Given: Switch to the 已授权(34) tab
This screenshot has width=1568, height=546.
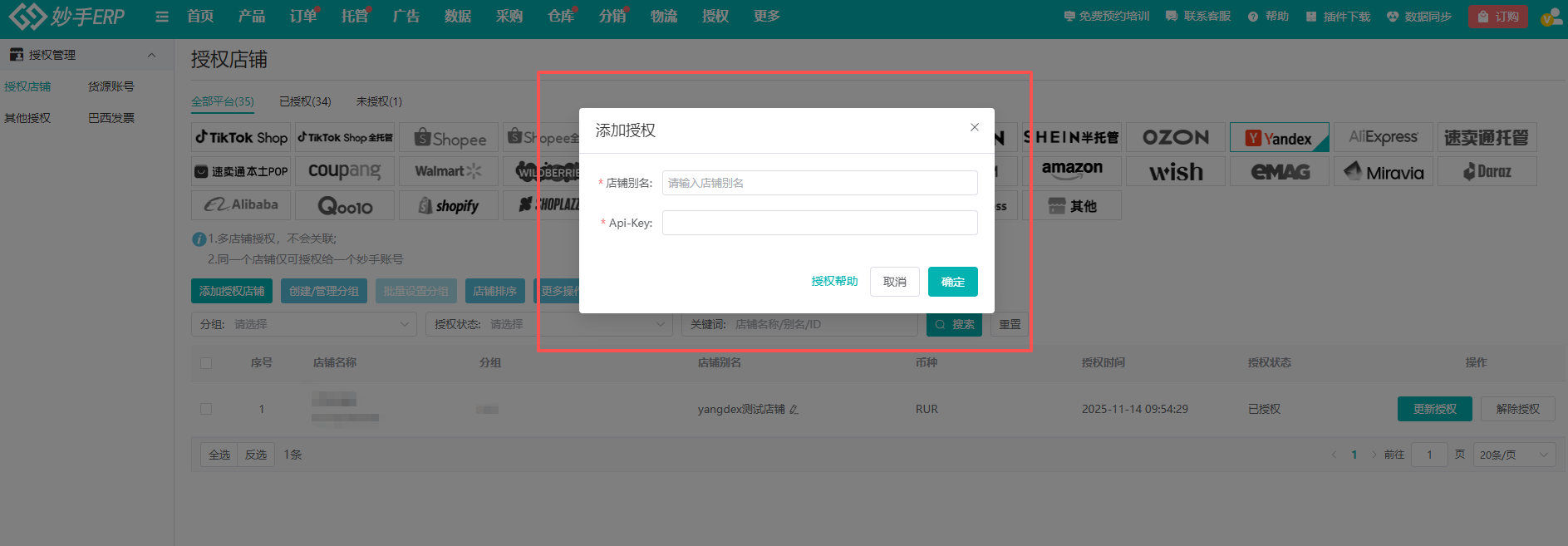Looking at the screenshot, I should [x=305, y=101].
